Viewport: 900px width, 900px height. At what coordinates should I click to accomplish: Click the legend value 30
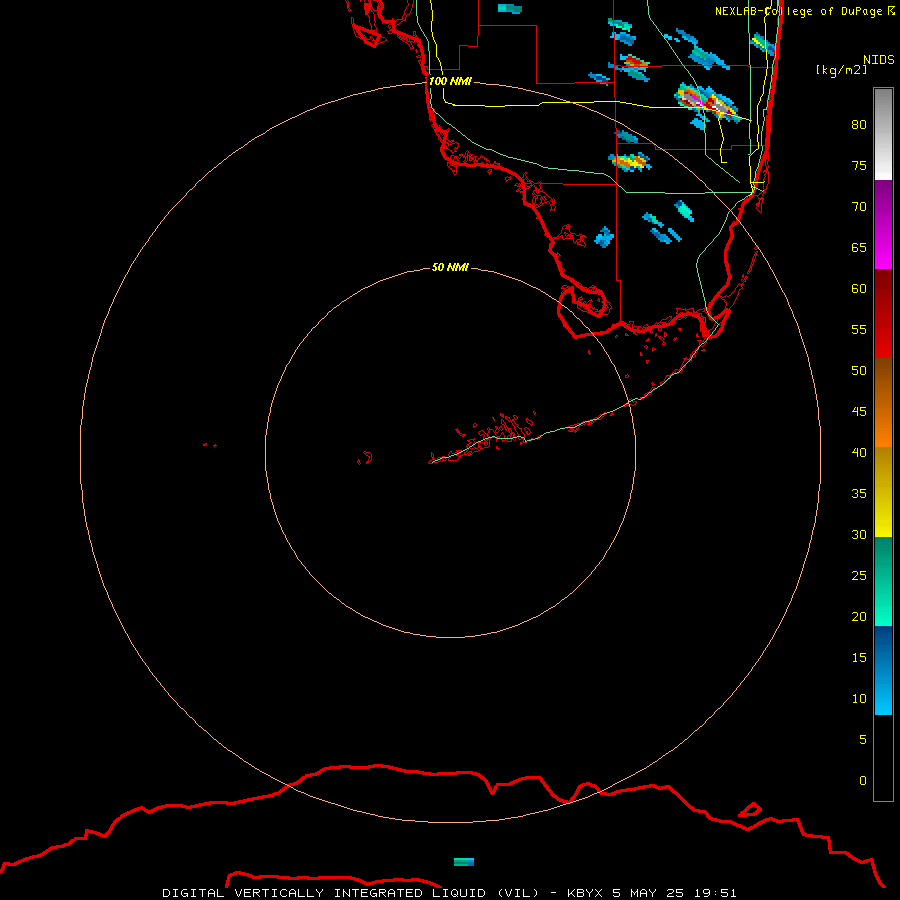859,534
